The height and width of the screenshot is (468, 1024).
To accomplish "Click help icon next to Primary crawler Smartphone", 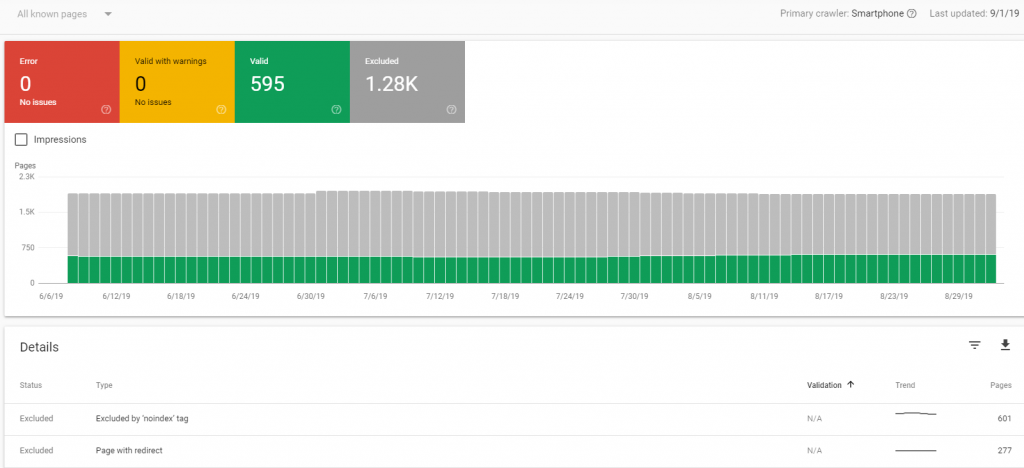I will tap(911, 14).
